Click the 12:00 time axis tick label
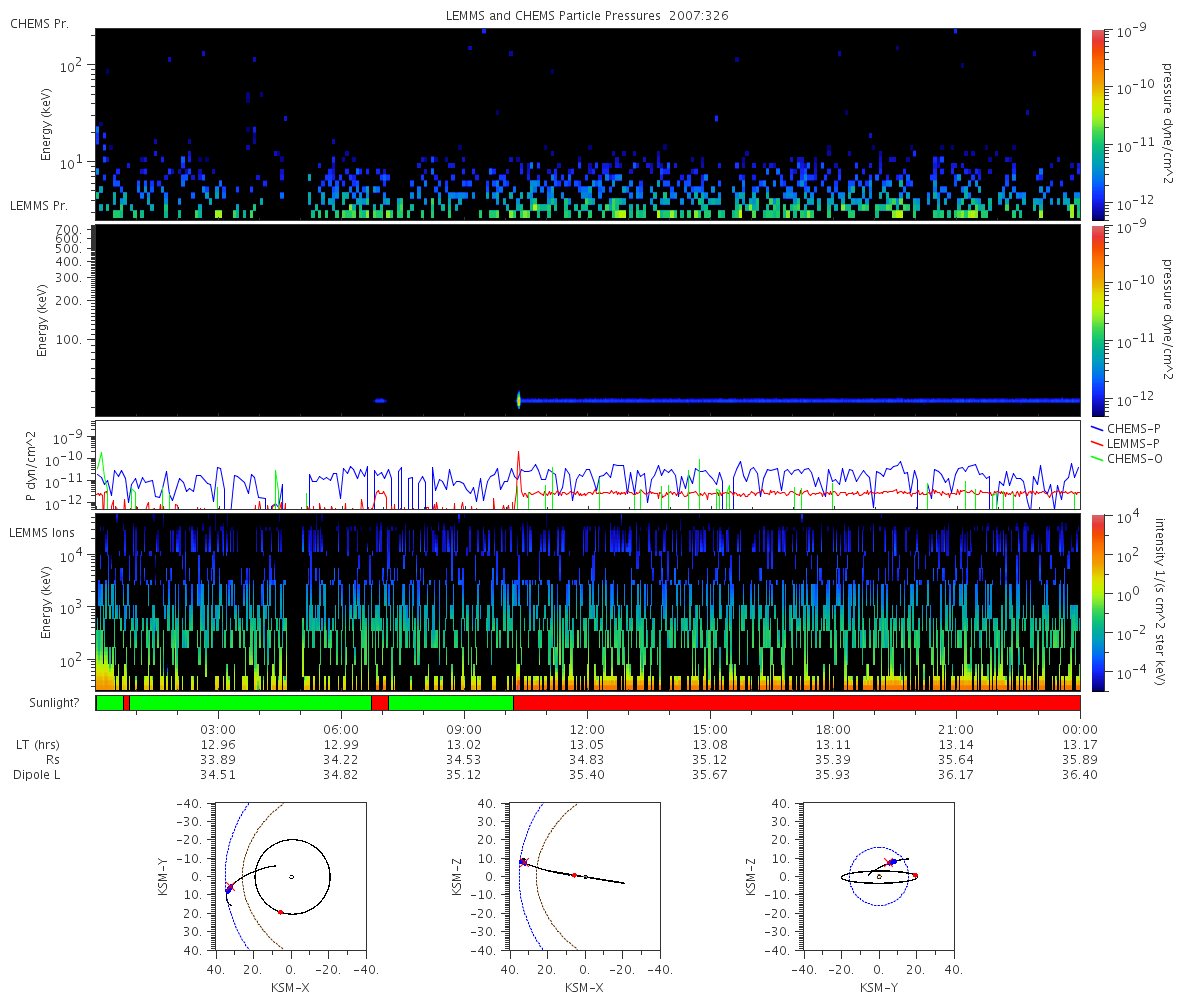This screenshot has width=1200, height=1000. tap(587, 729)
